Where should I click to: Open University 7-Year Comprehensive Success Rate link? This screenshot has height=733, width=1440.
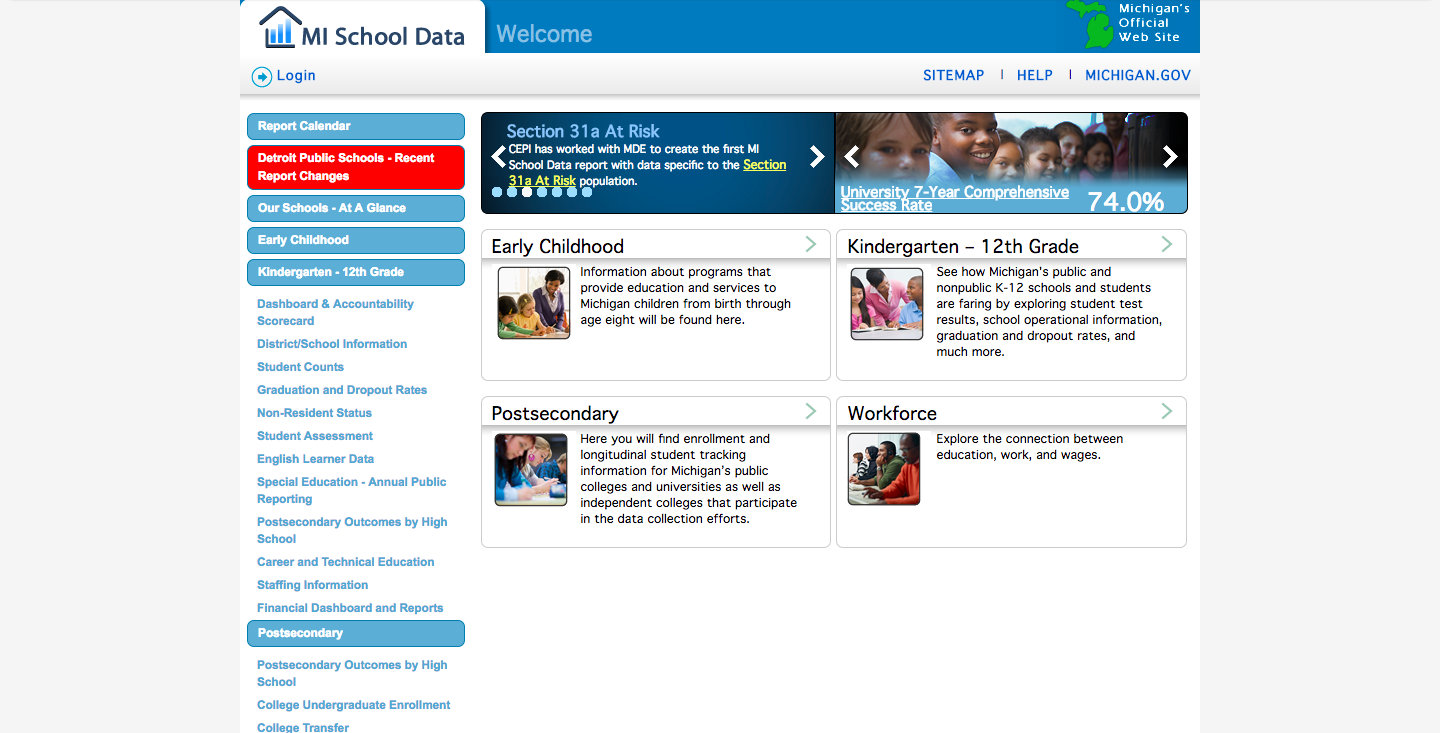coord(955,198)
